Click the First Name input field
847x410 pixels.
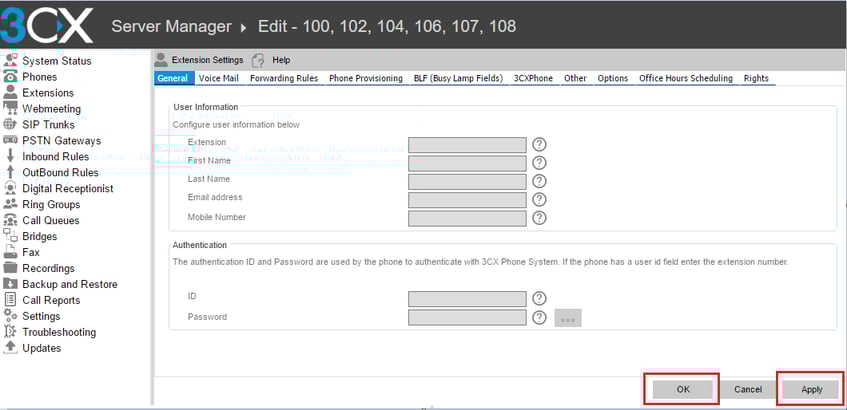(x=467, y=163)
